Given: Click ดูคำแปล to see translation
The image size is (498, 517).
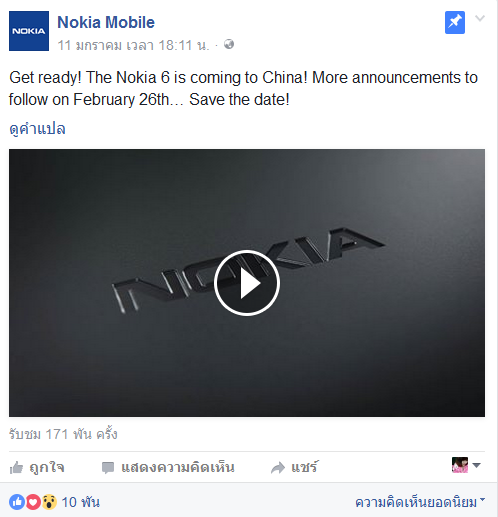Looking at the screenshot, I should (x=37, y=129).
